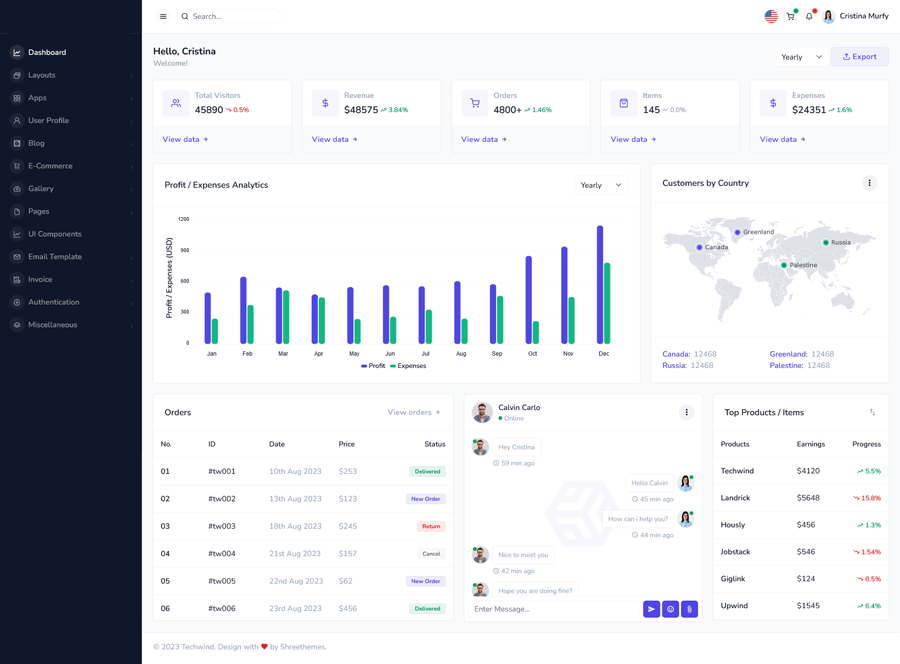This screenshot has height=664, width=900.
Task: Open the shopping cart icon in header
Action: (790, 16)
